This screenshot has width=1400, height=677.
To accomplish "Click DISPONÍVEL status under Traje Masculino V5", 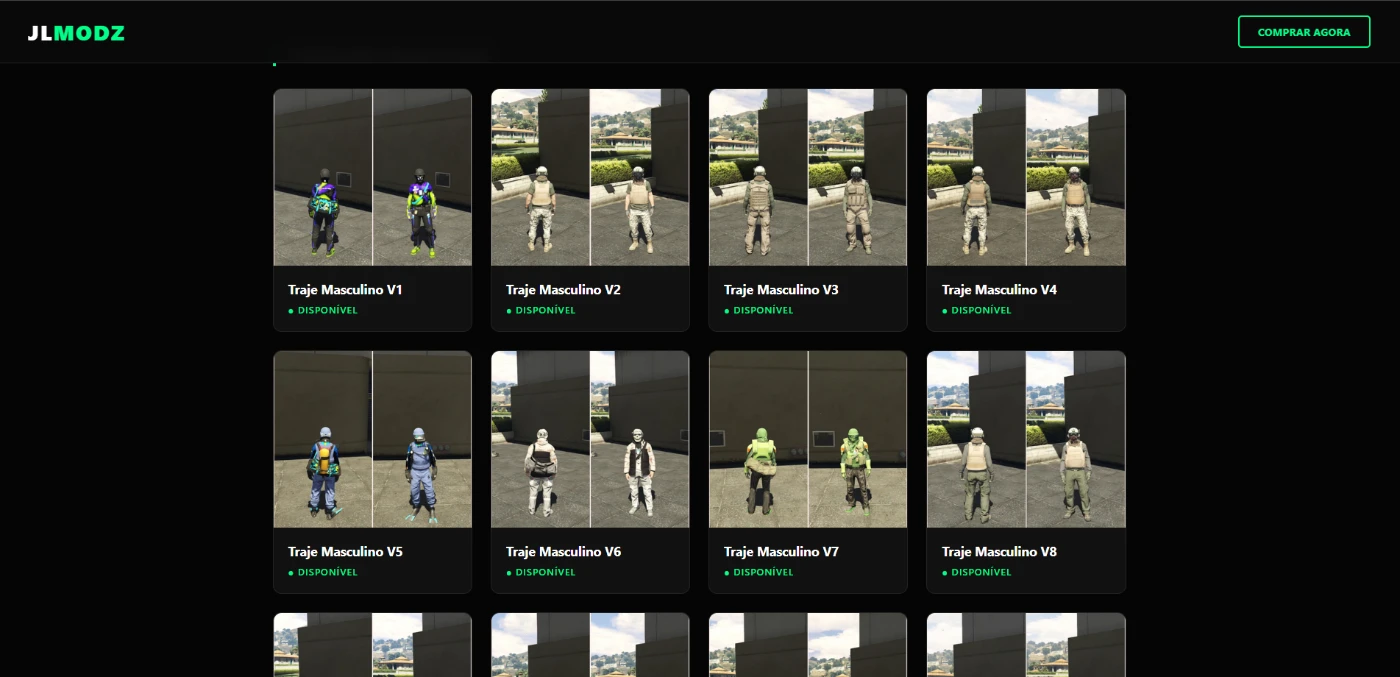I will click(327, 573).
